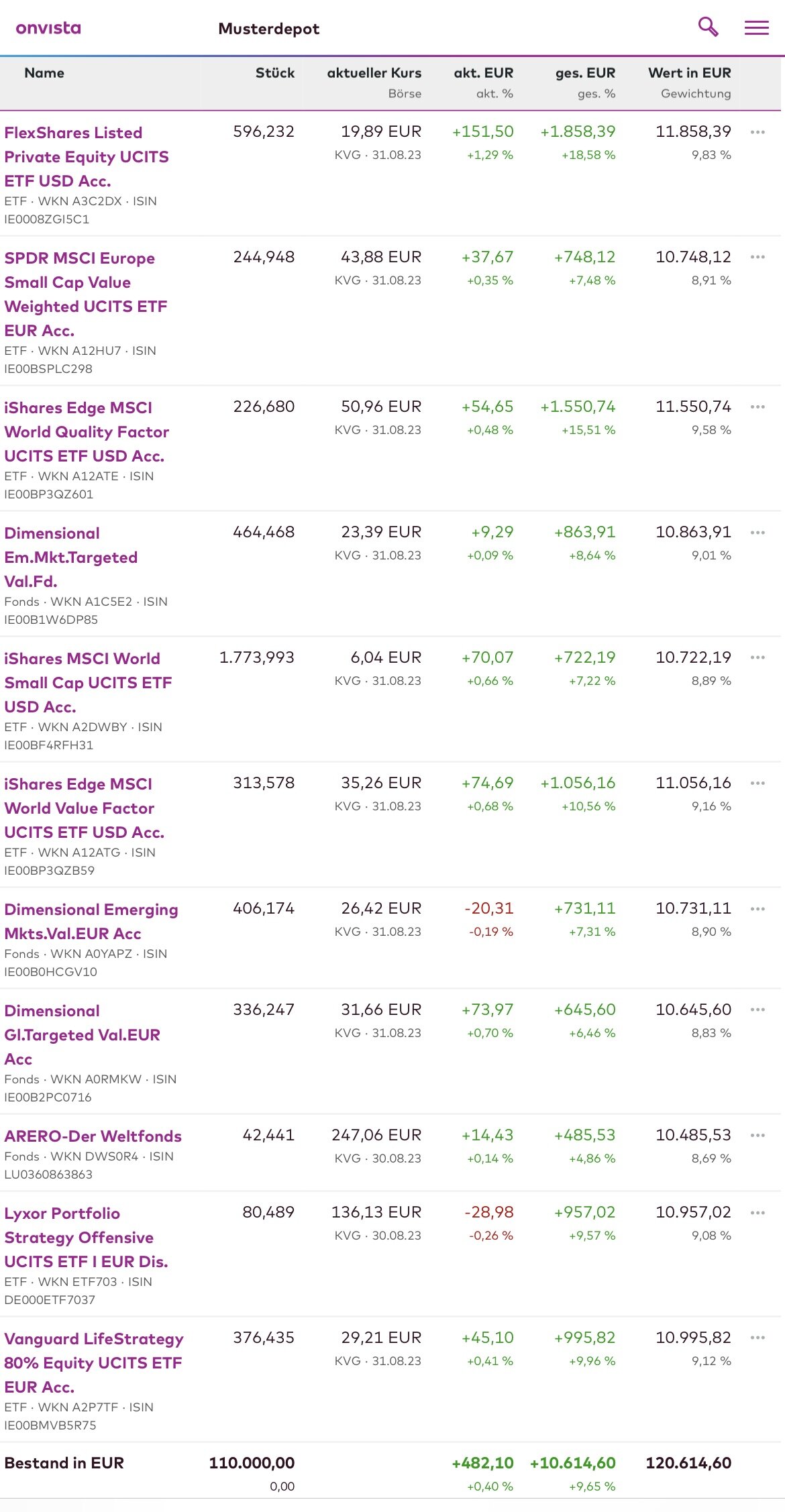The width and height of the screenshot is (785, 1512).
Task: Open FlexShares Listed Private Equity UCITS ETF link
Action: pyautogui.click(x=87, y=157)
